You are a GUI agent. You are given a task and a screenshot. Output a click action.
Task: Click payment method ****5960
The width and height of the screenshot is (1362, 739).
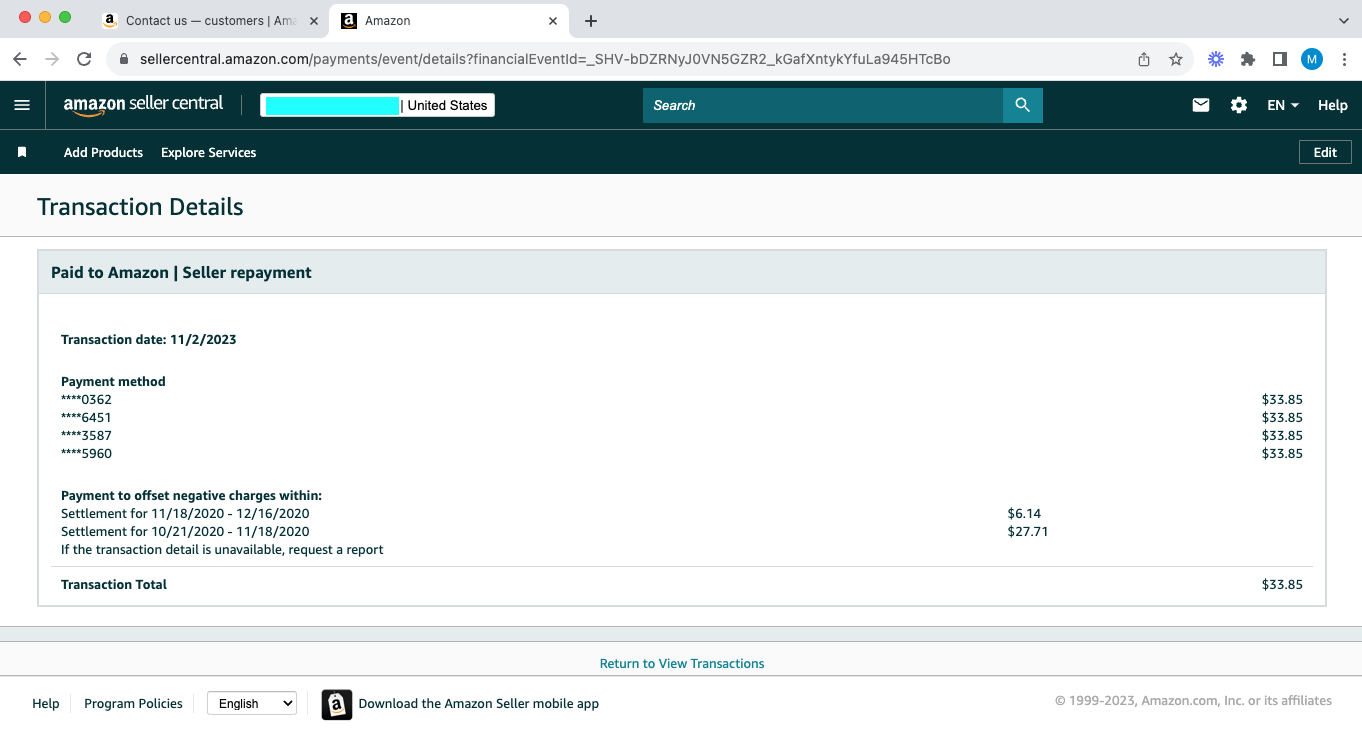pyautogui.click(x=86, y=454)
